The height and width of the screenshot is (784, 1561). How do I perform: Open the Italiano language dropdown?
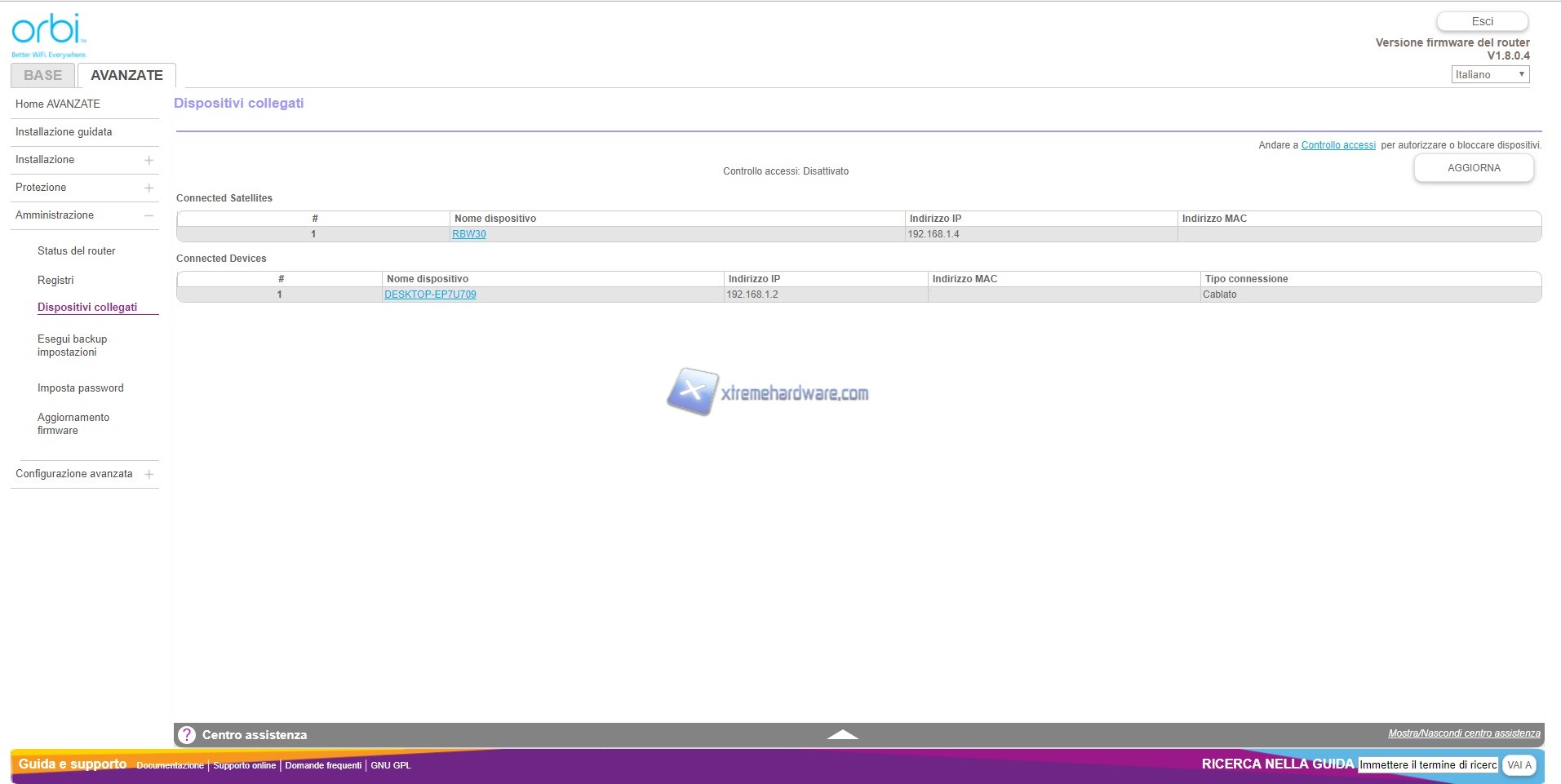coord(1489,75)
